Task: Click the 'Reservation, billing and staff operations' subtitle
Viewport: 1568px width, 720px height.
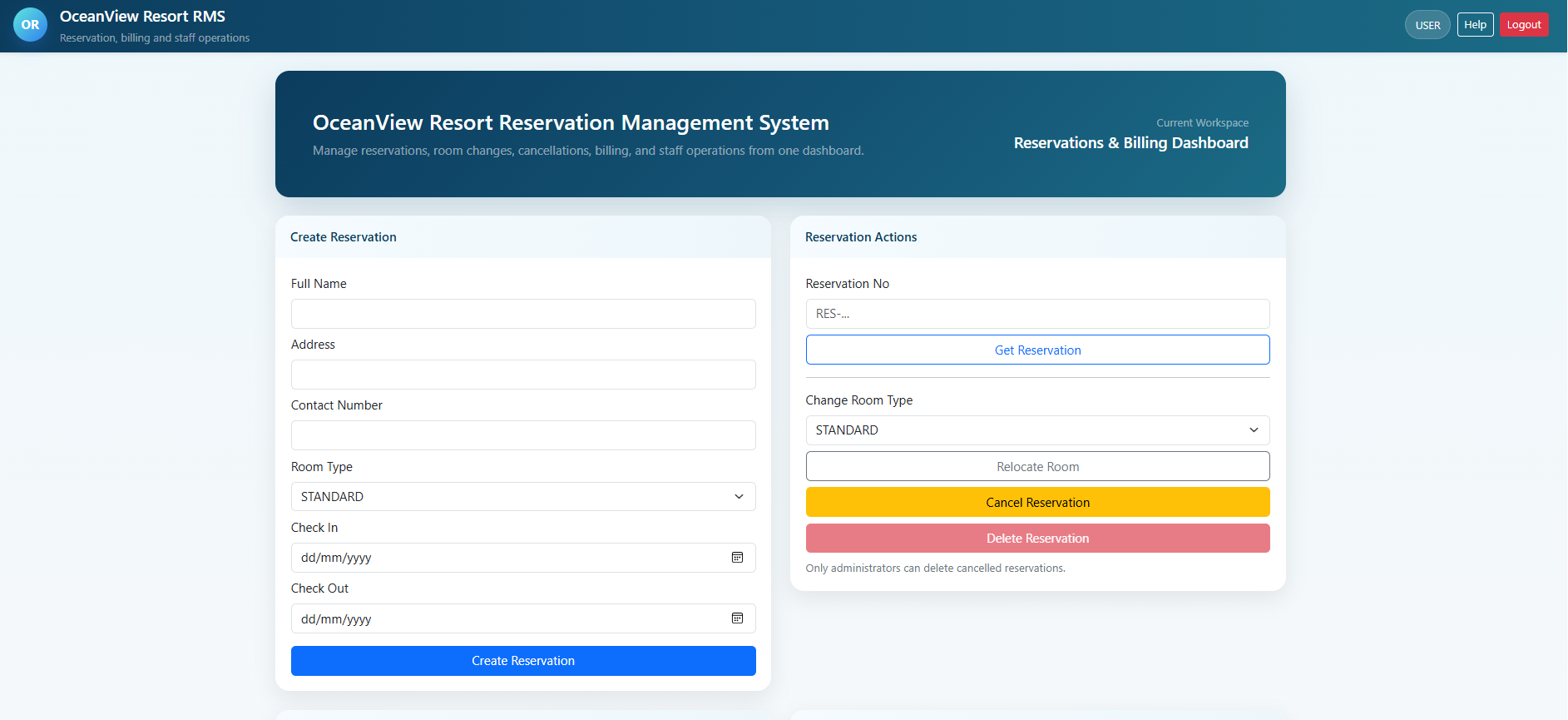Action: coord(155,38)
